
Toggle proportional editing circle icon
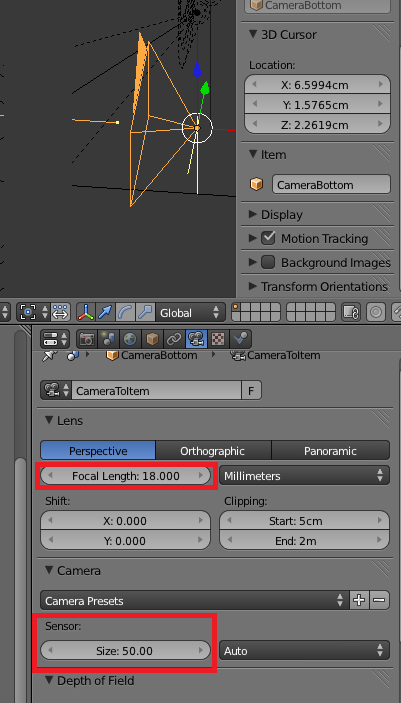(x=376, y=312)
